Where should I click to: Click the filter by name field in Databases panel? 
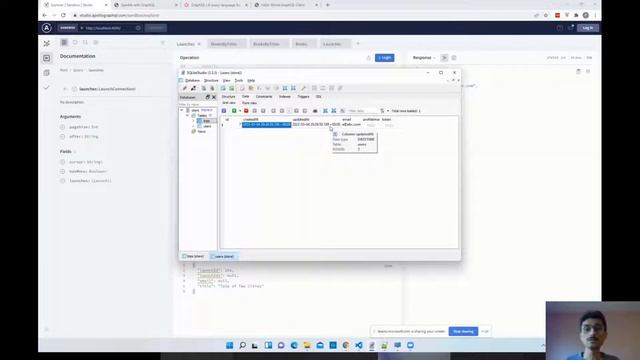[198, 104]
